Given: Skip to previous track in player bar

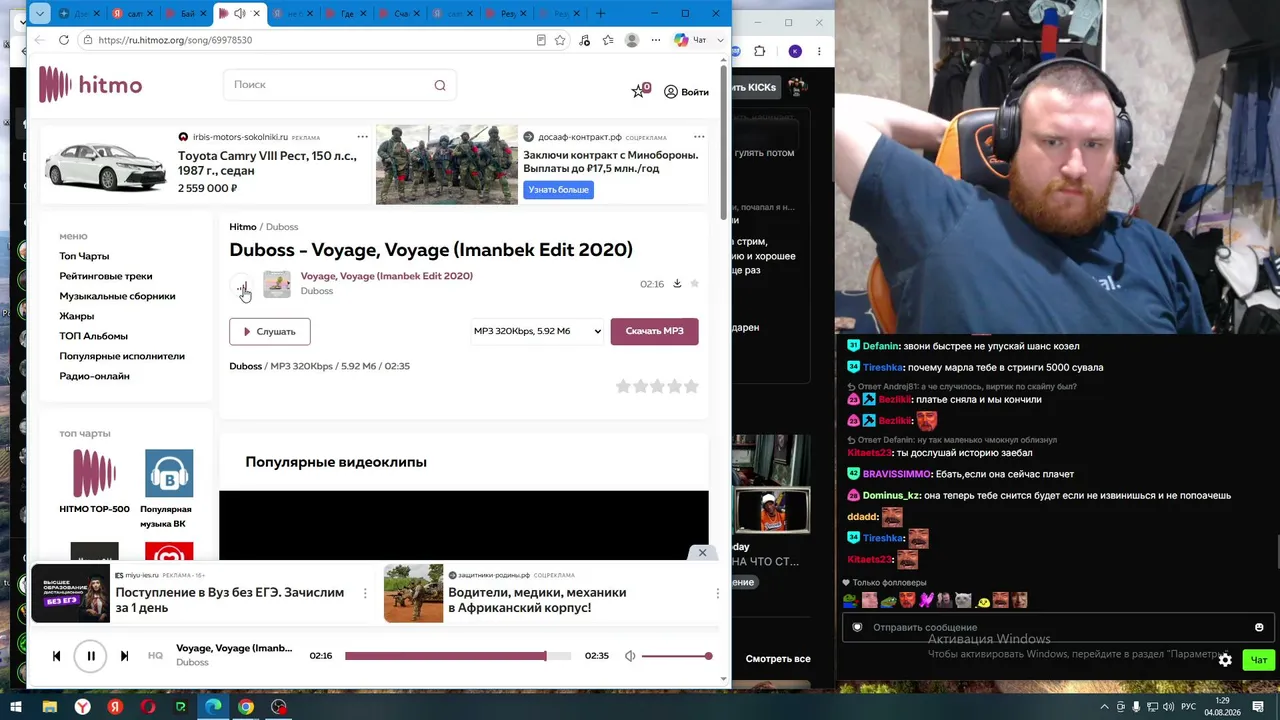Looking at the screenshot, I should [56, 656].
